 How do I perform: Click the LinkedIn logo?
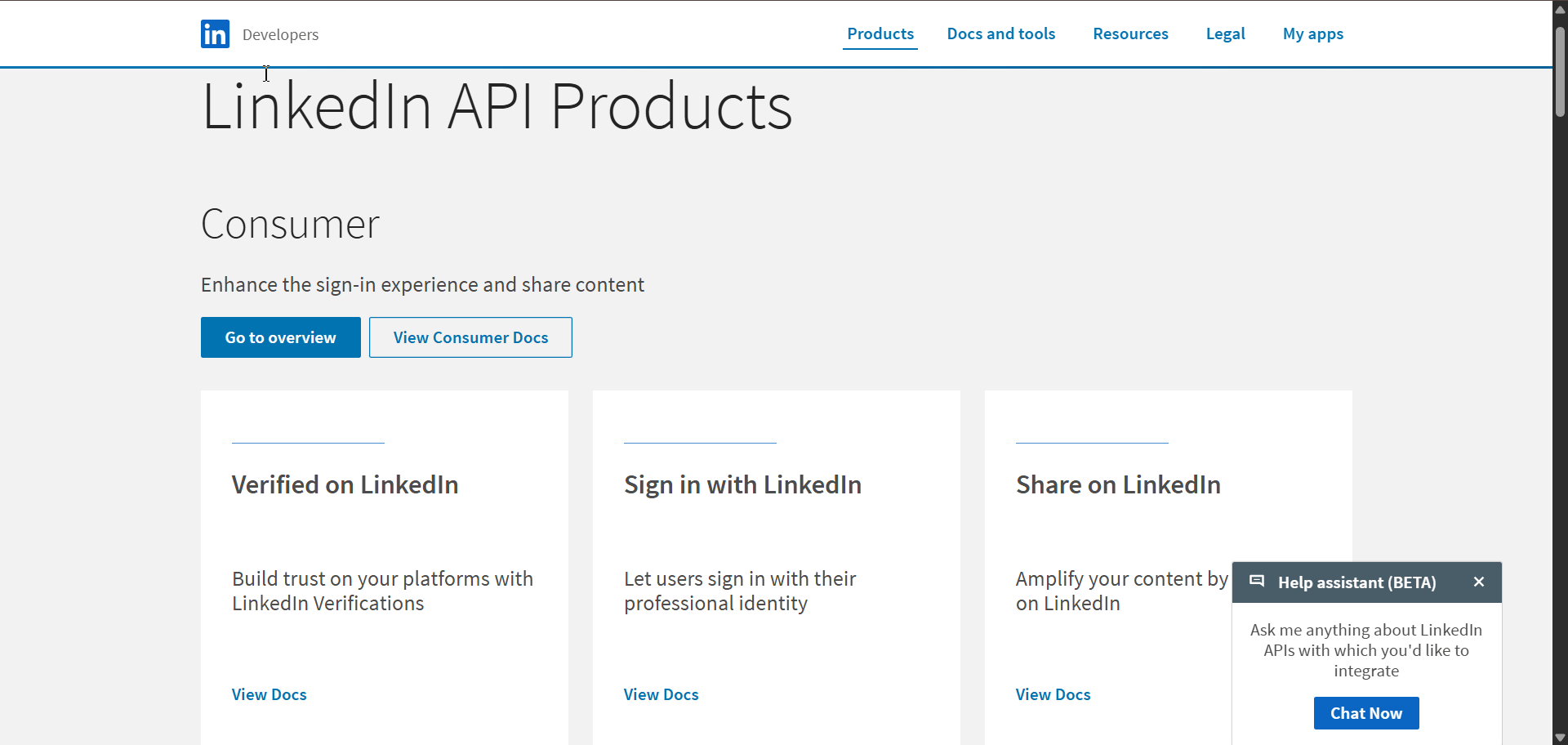pyautogui.click(x=214, y=33)
